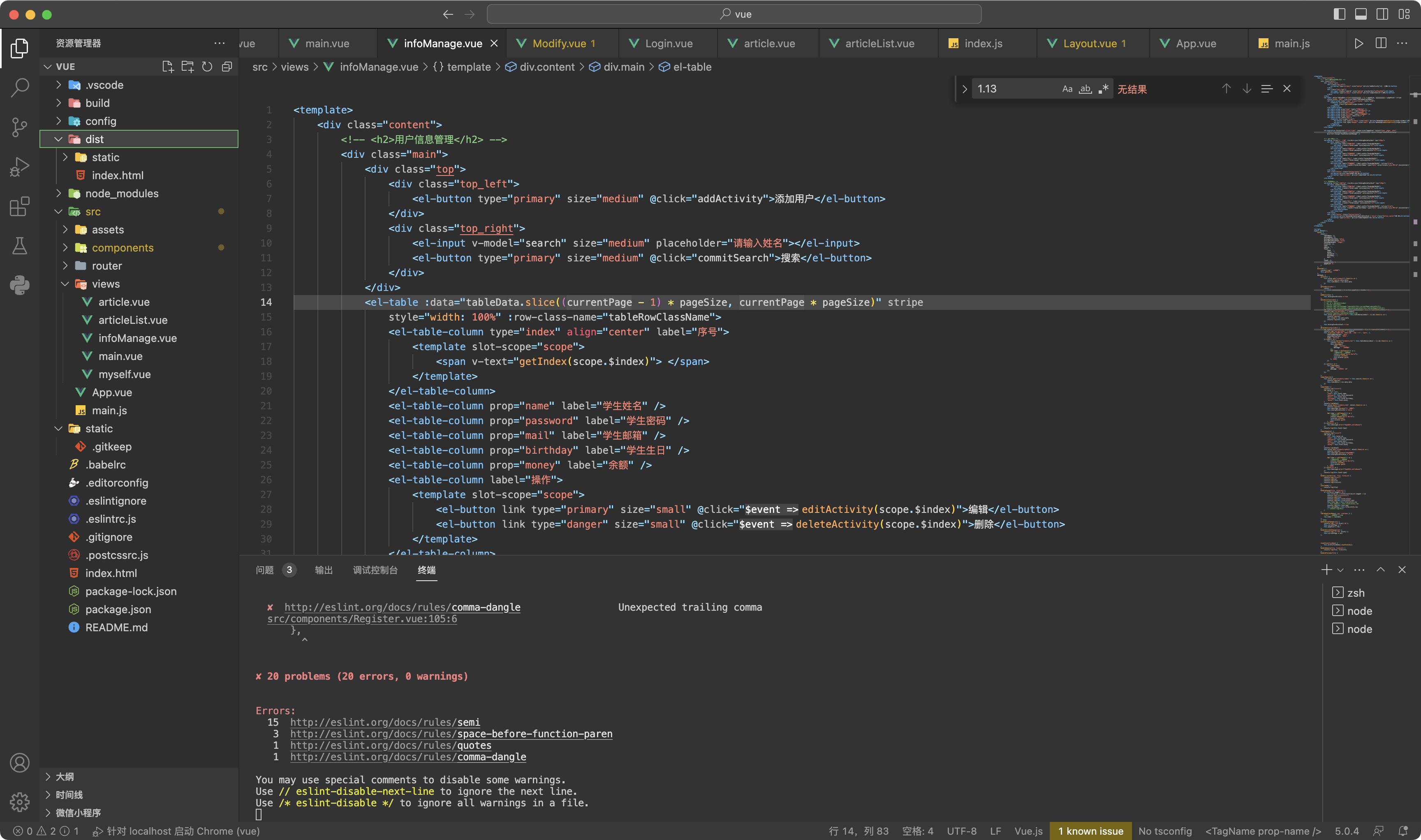Toggle regular expression search option
The image size is (1421, 840).
[x=1103, y=89]
